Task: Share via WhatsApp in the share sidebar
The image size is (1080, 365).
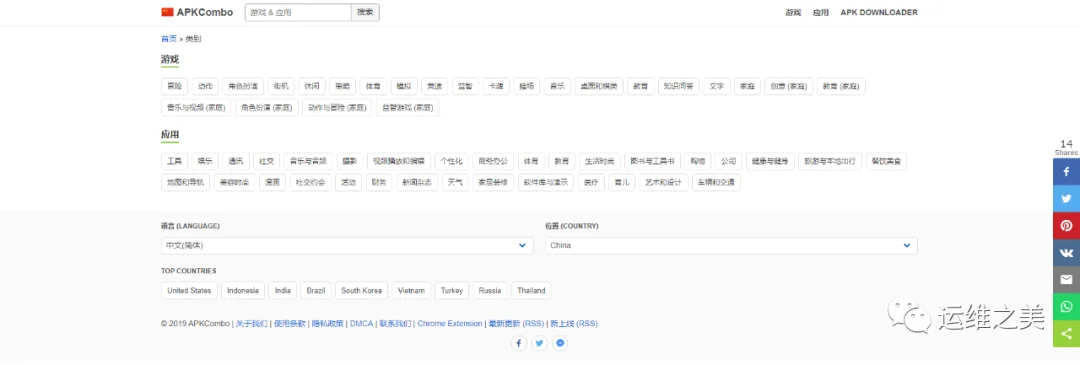Action: pos(1066,306)
